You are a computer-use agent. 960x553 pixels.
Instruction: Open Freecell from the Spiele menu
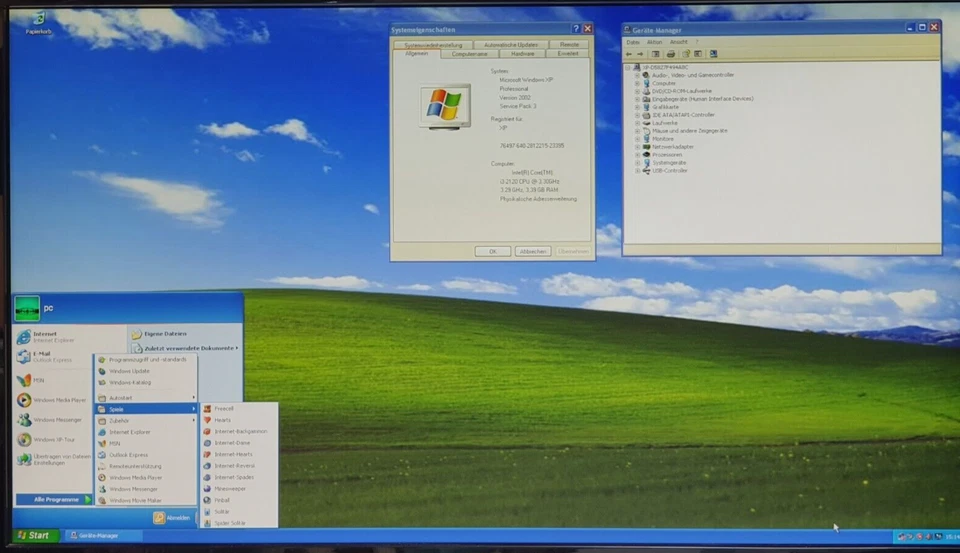click(x=239, y=408)
